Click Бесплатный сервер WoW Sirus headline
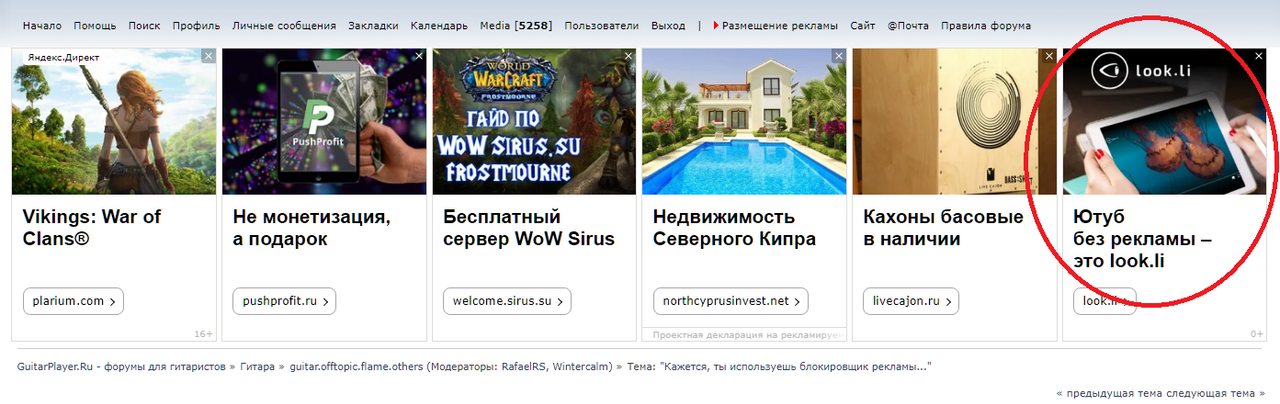This screenshot has width=1280, height=404. (x=529, y=228)
